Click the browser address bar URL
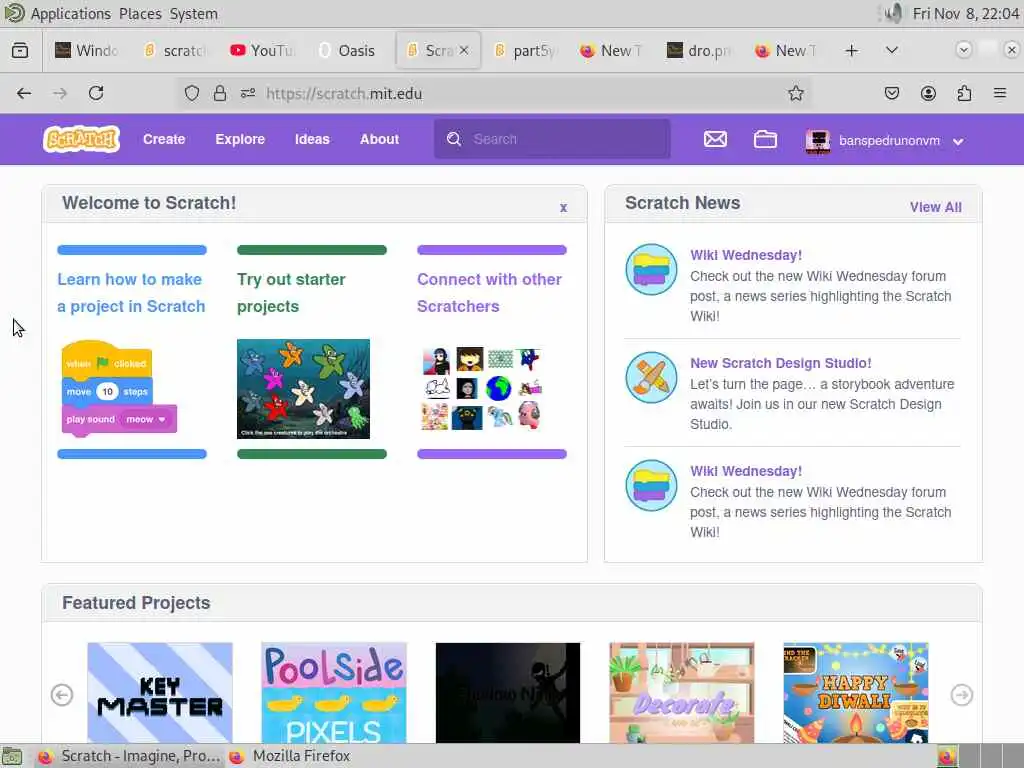The image size is (1024, 768). [x=344, y=93]
